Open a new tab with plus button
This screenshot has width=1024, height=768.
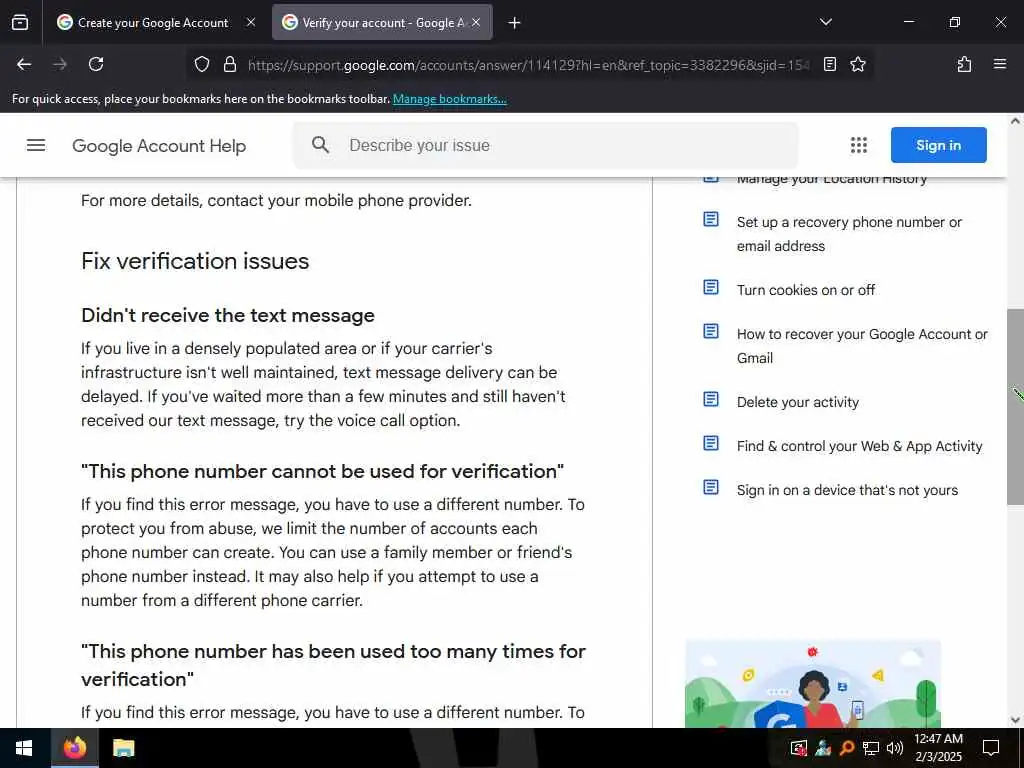(515, 23)
